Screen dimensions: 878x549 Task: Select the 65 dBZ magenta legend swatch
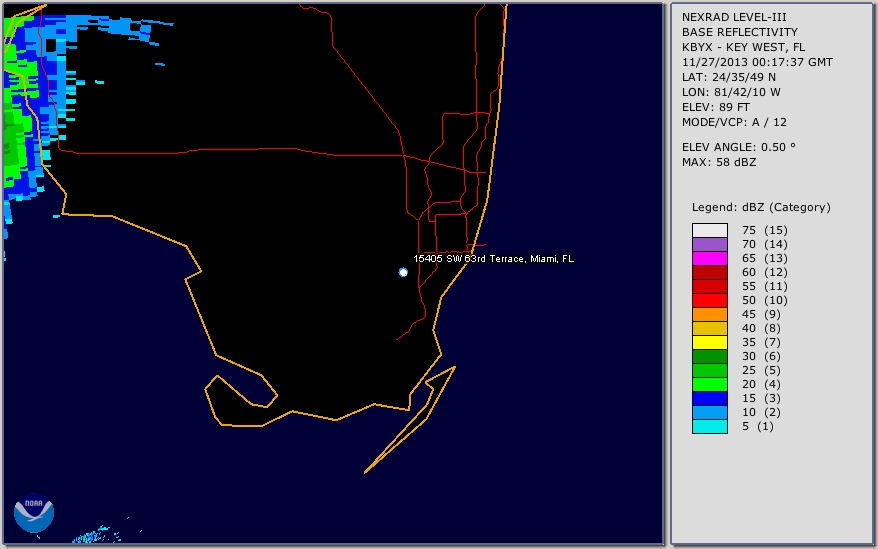[710, 258]
